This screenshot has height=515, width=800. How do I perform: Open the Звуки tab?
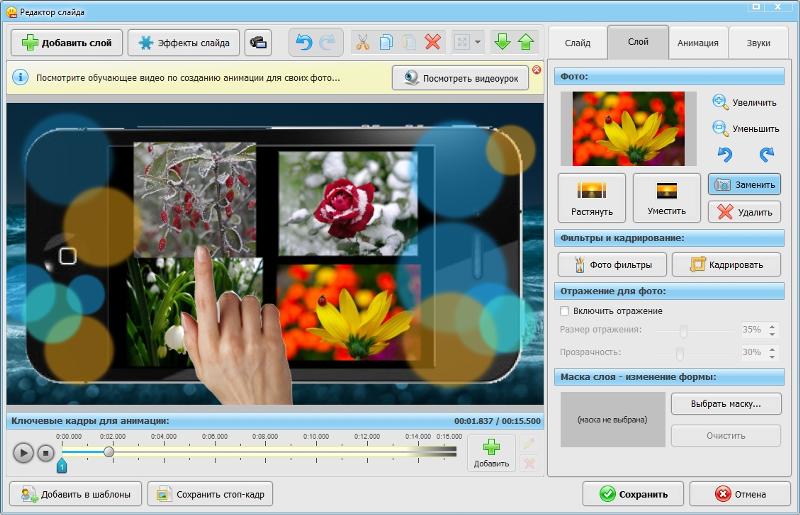point(759,43)
